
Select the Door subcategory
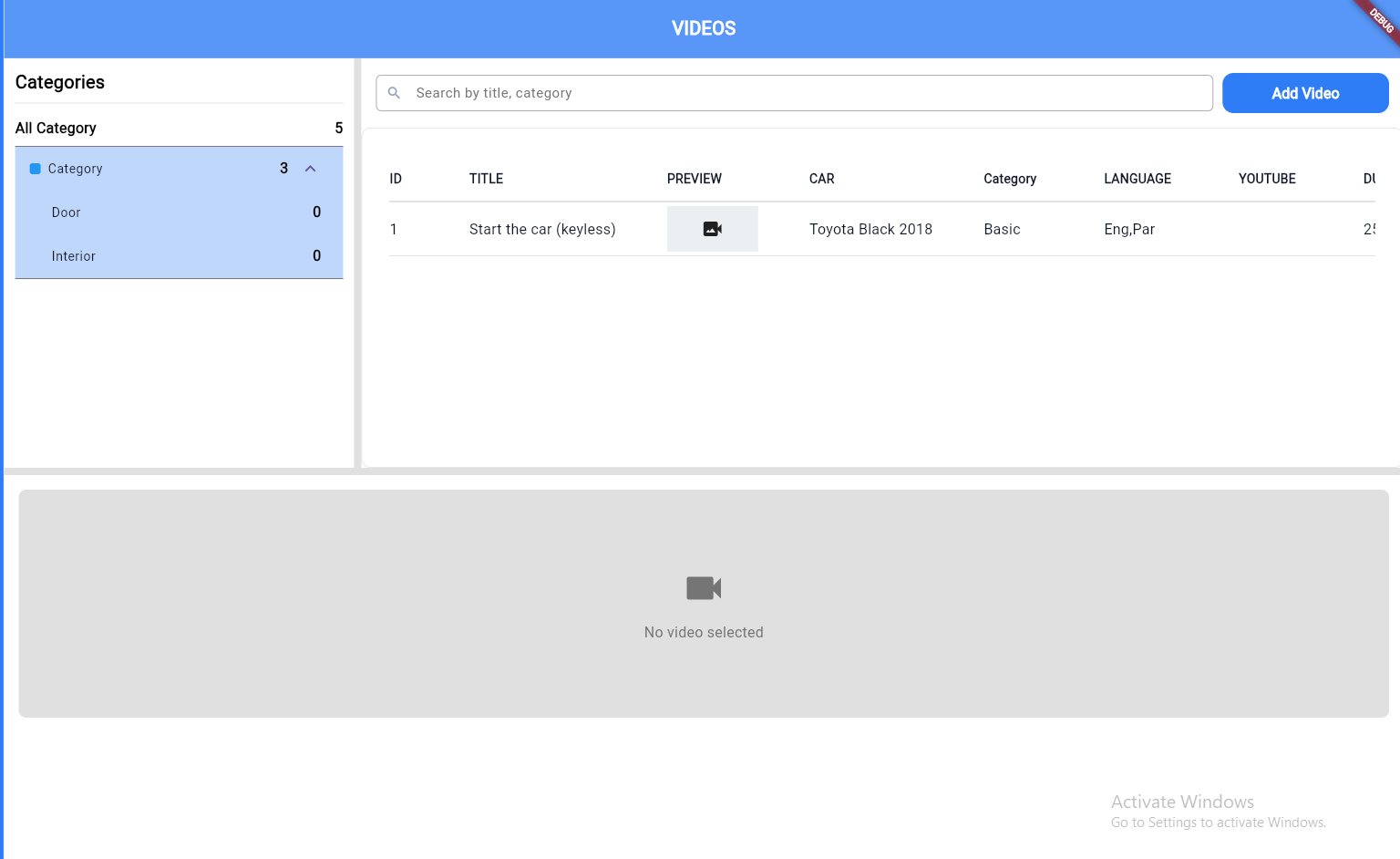tap(66, 212)
